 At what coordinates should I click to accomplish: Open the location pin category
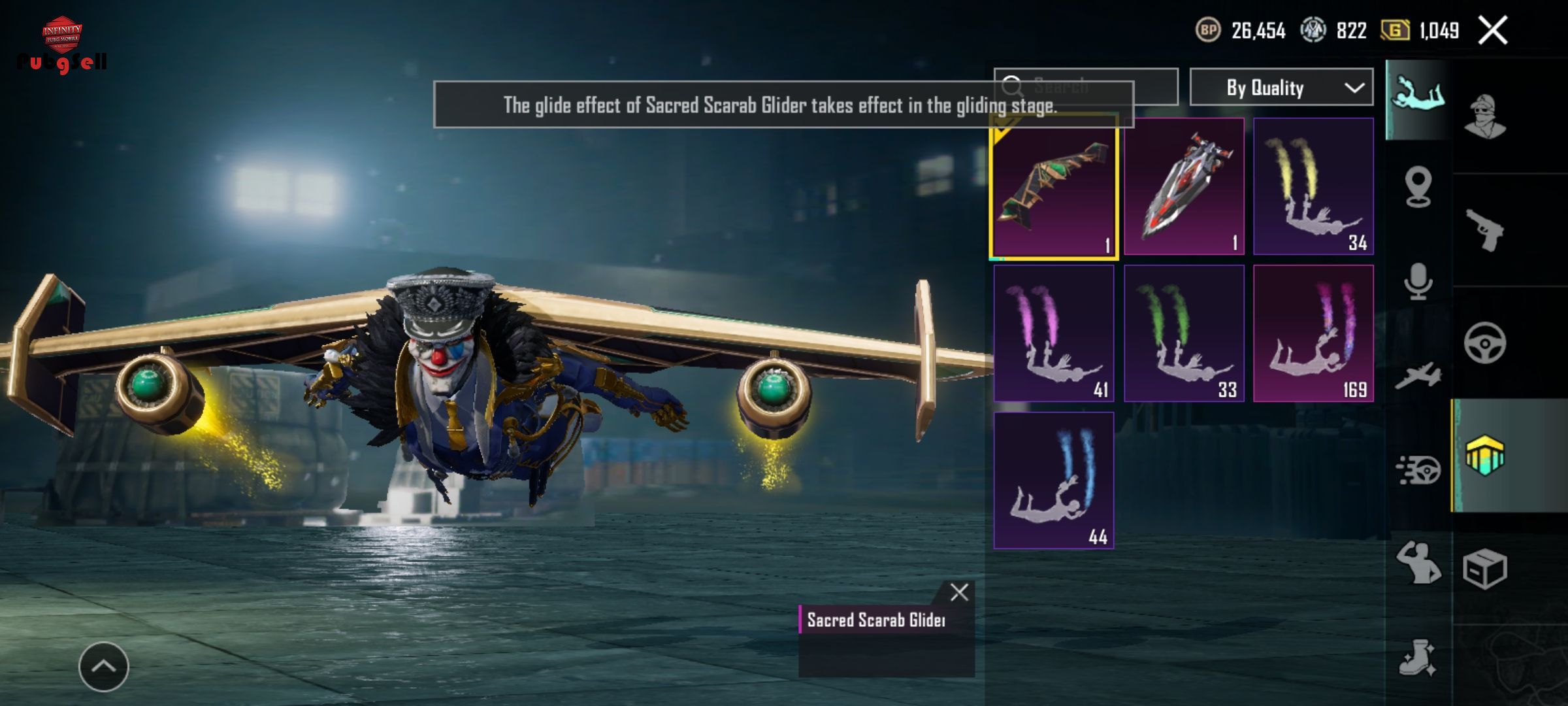(x=1418, y=188)
